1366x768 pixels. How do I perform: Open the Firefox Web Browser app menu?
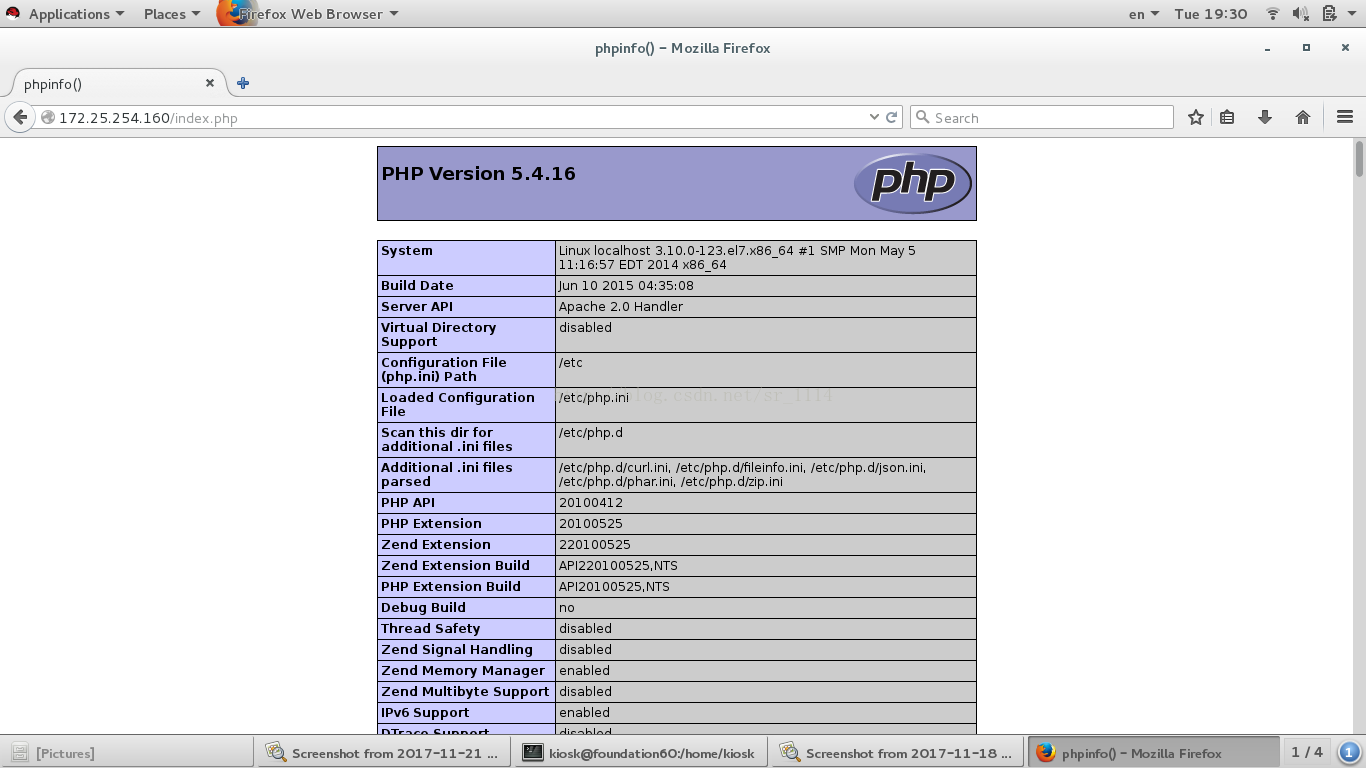click(308, 14)
